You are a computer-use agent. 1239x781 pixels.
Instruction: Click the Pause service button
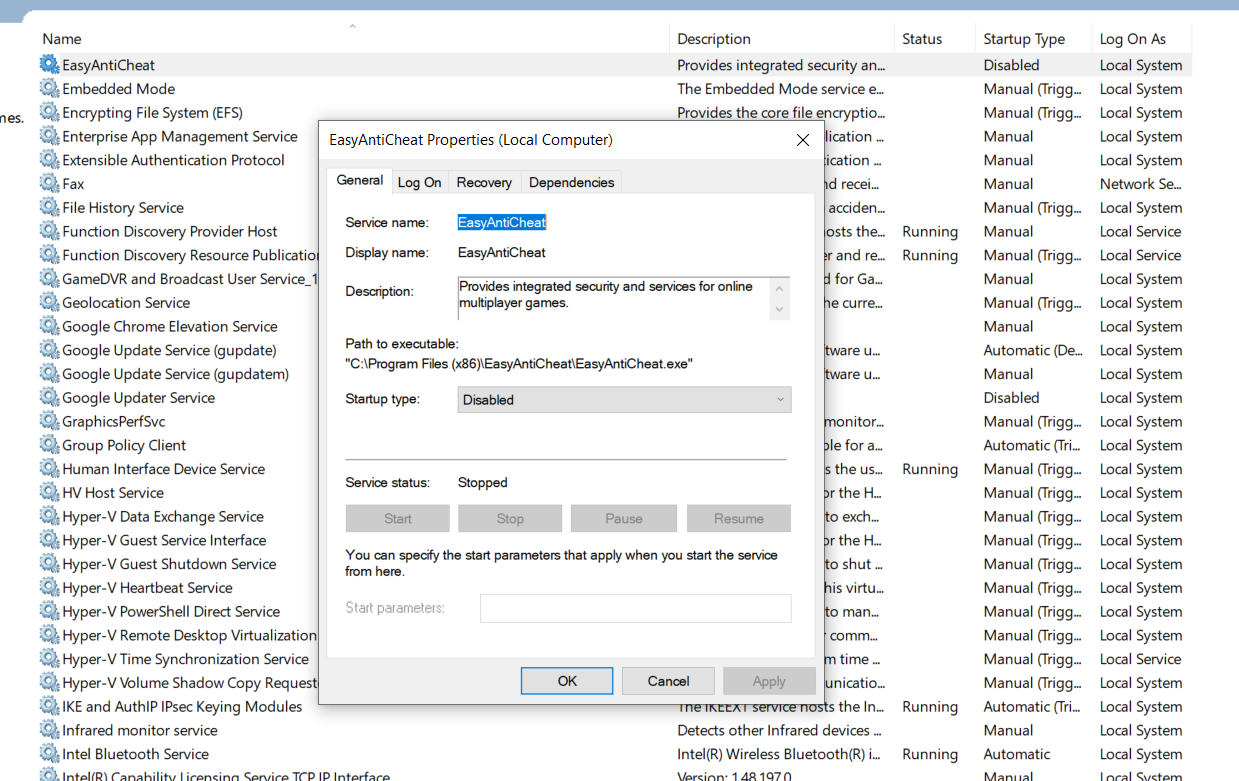pos(623,518)
